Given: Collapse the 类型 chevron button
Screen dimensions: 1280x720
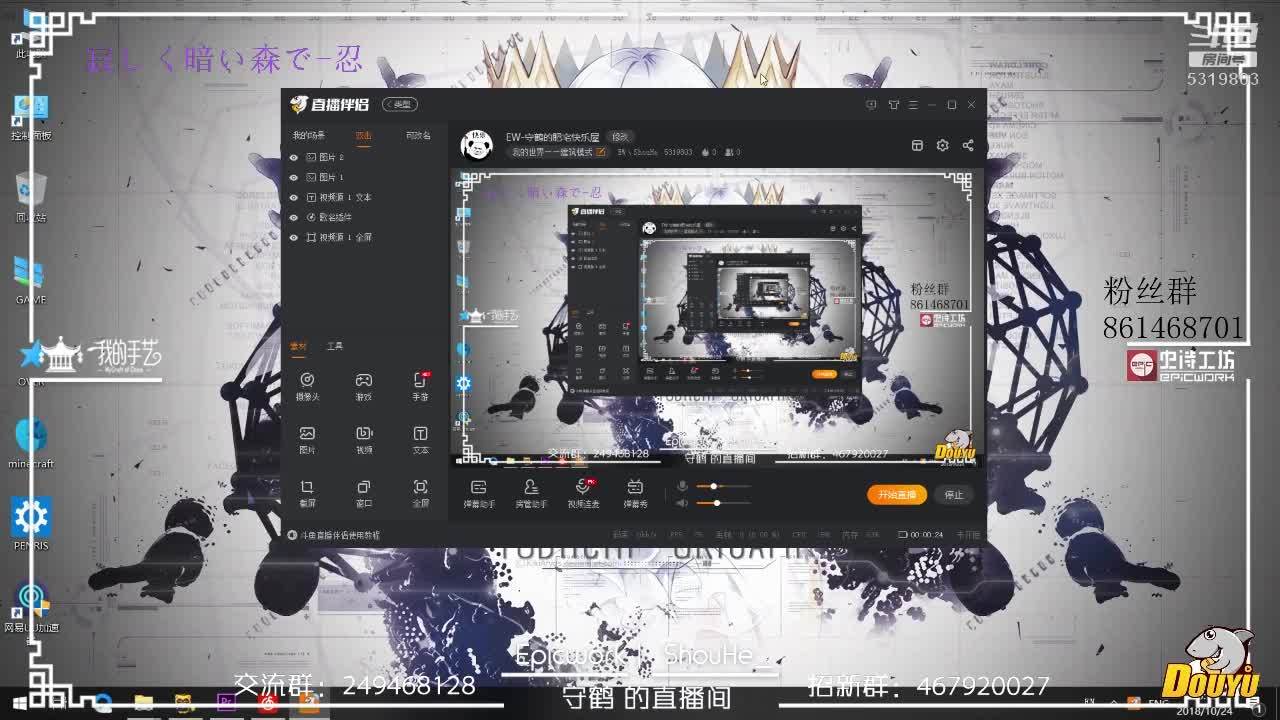Looking at the screenshot, I should (401, 104).
